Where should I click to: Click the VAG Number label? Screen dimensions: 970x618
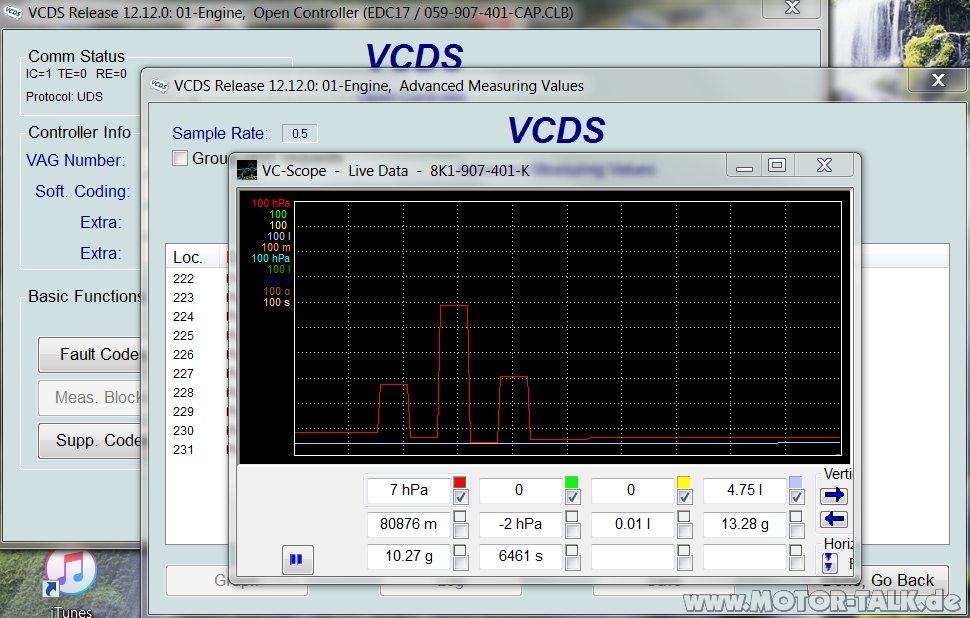coord(75,160)
